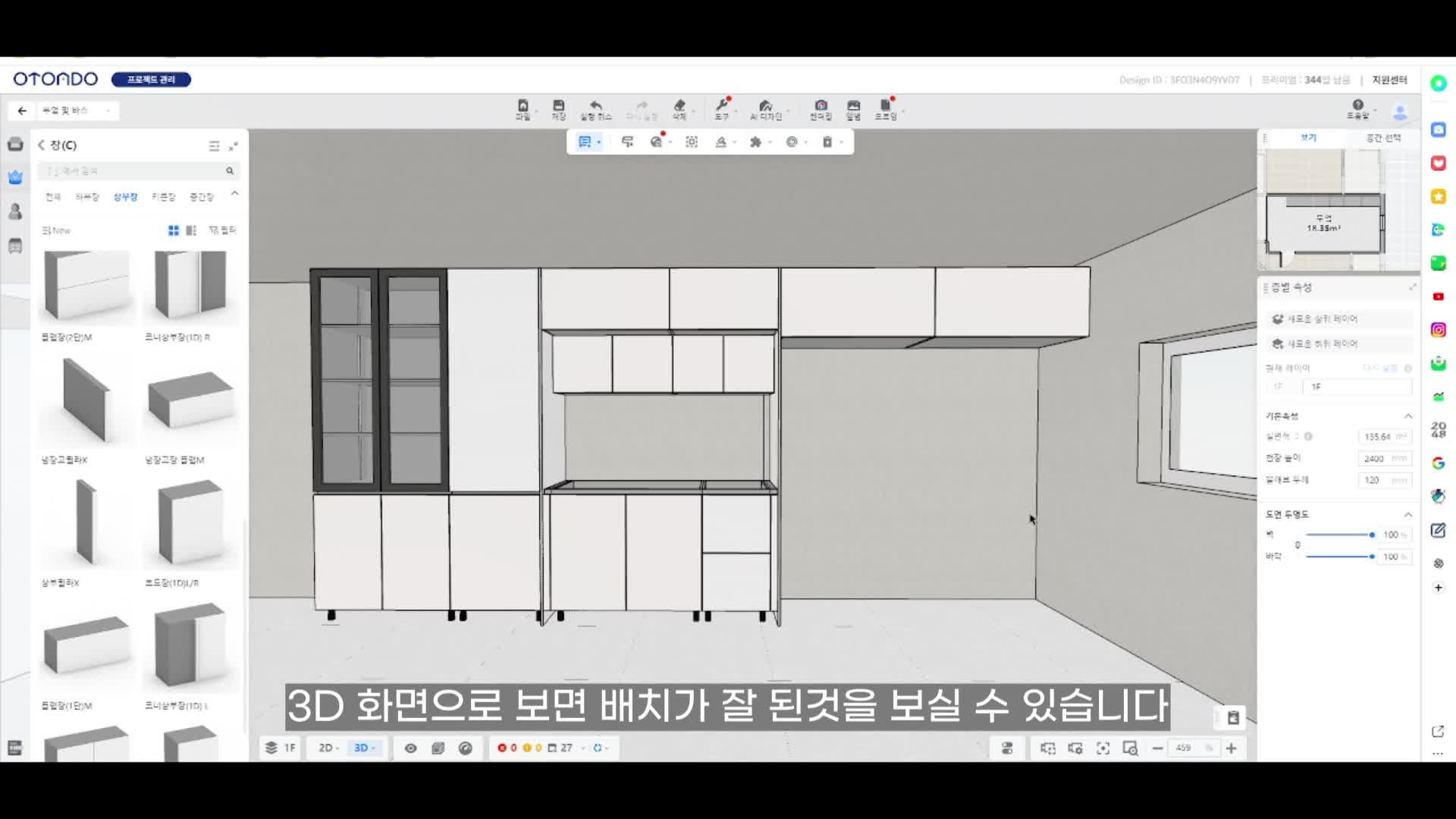Viewport: 1456px width, 819px height.
Task: Click the 프로젝트 관리 button
Action: tap(151, 80)
